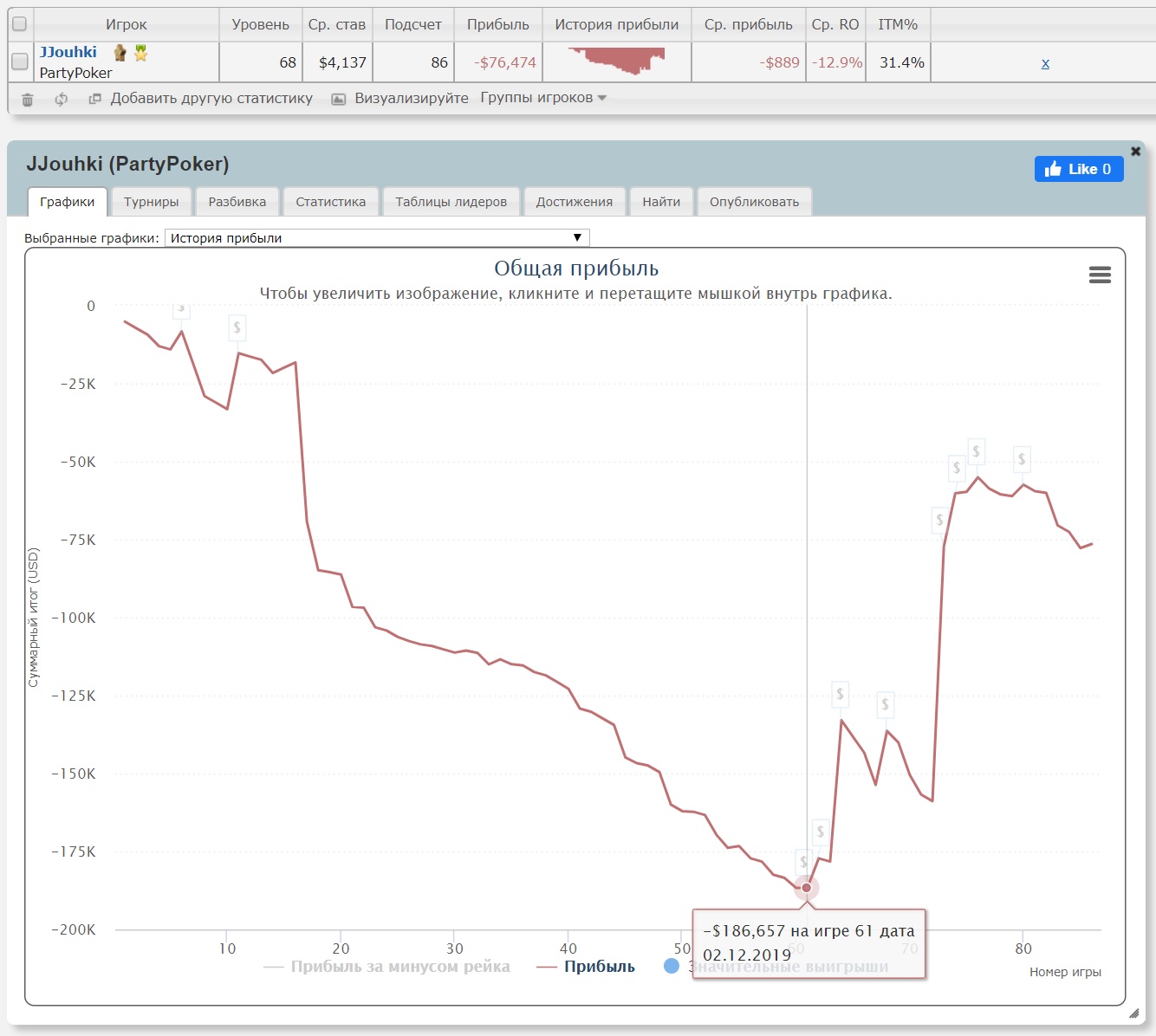
Task: Expand the Группы игроков dropdown
Action: point(543,98)
